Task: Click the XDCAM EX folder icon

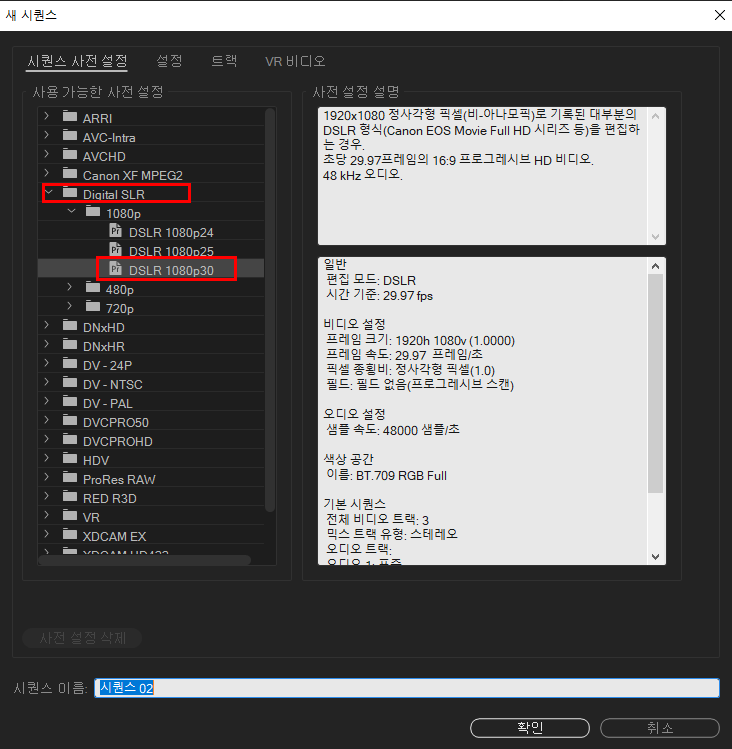Action: pyautogui.click(x=70, y=534)
